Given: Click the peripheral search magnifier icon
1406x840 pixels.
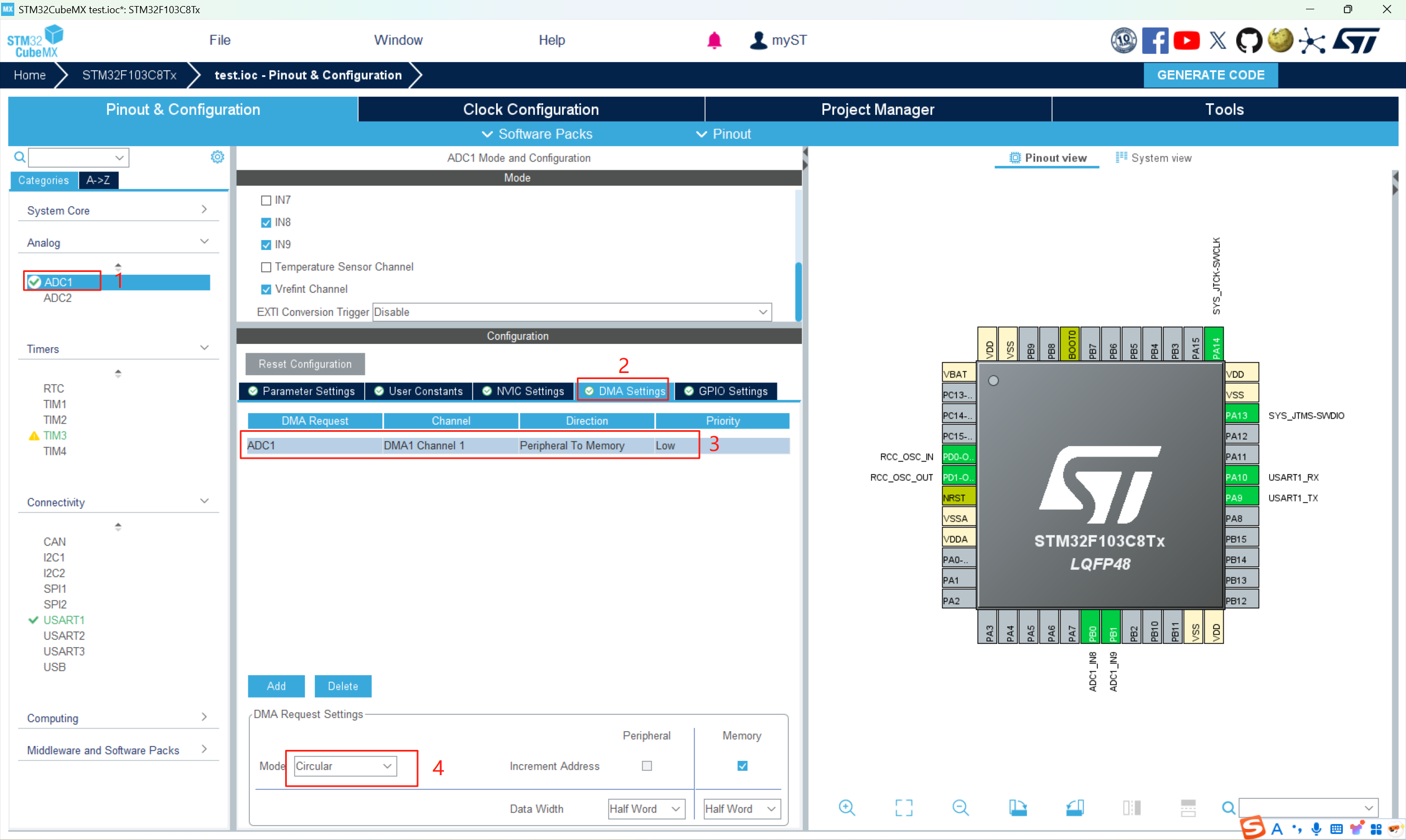Looking at the screenshot, I should [19, 157].
